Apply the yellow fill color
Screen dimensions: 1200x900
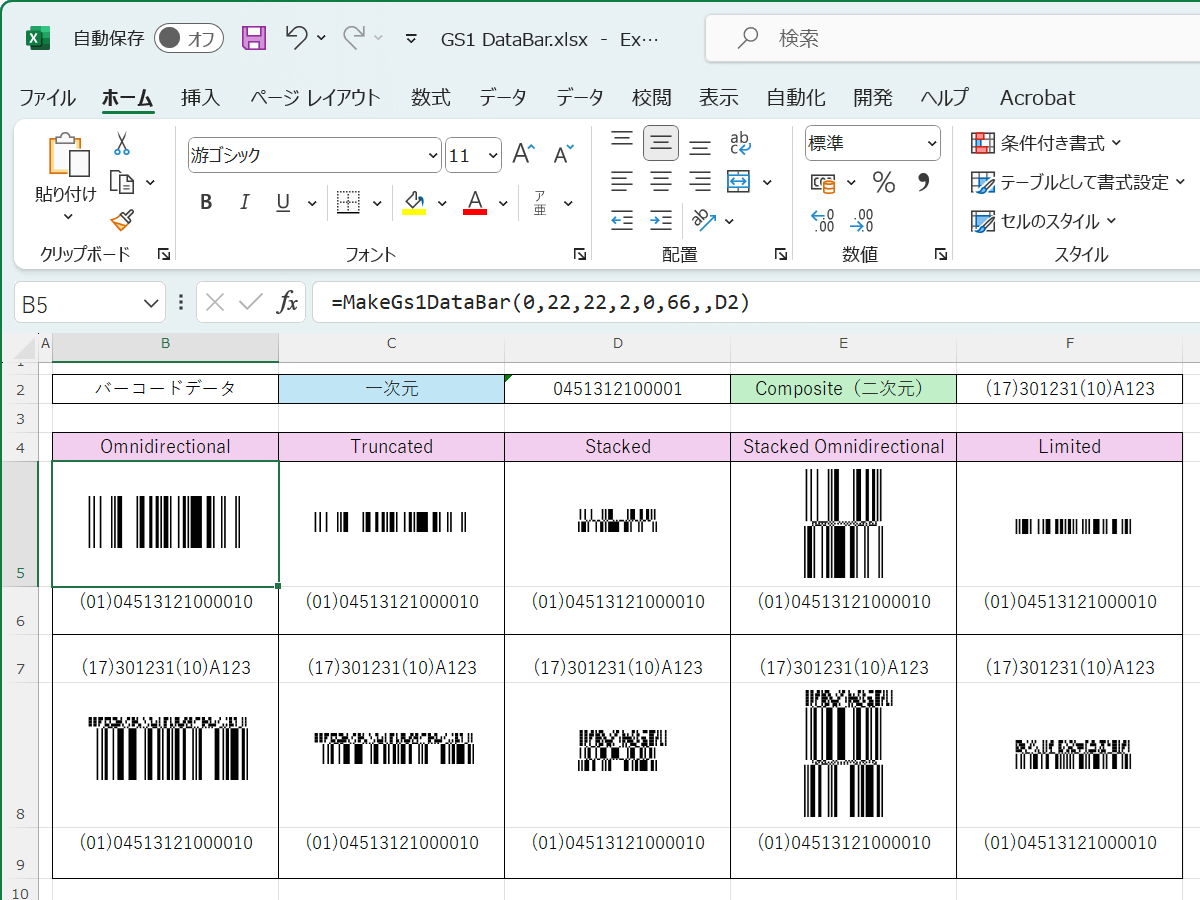click(x=414, y=202)
